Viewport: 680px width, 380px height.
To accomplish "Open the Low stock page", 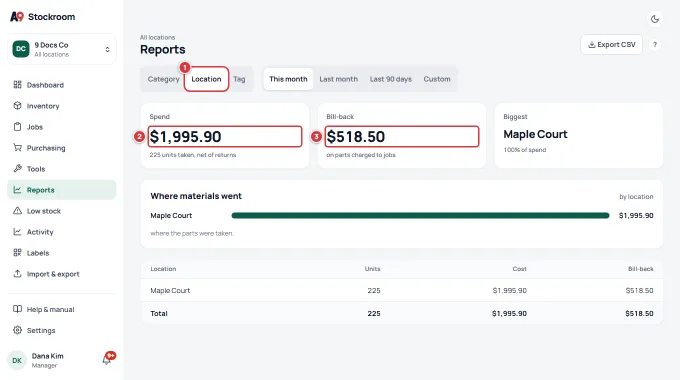I will 62,211.
